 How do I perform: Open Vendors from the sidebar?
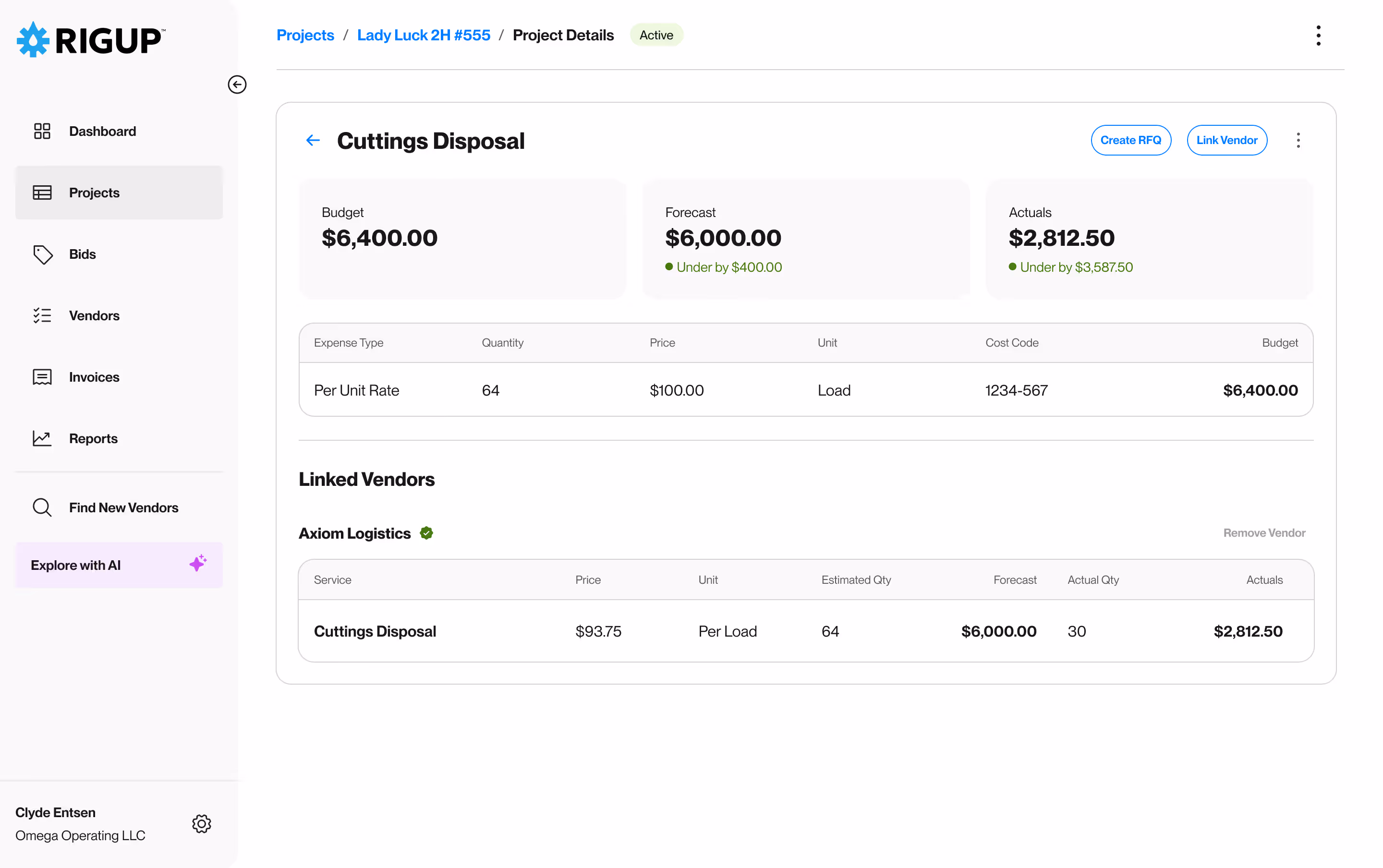(119, 315)
